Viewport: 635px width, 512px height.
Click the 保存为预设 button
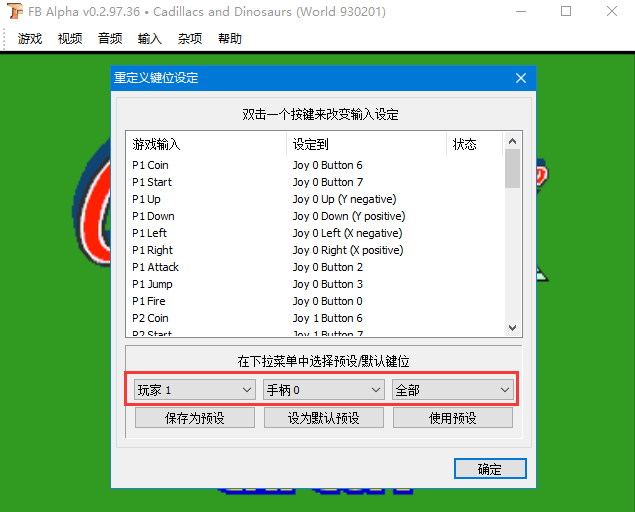click(195, 418)
